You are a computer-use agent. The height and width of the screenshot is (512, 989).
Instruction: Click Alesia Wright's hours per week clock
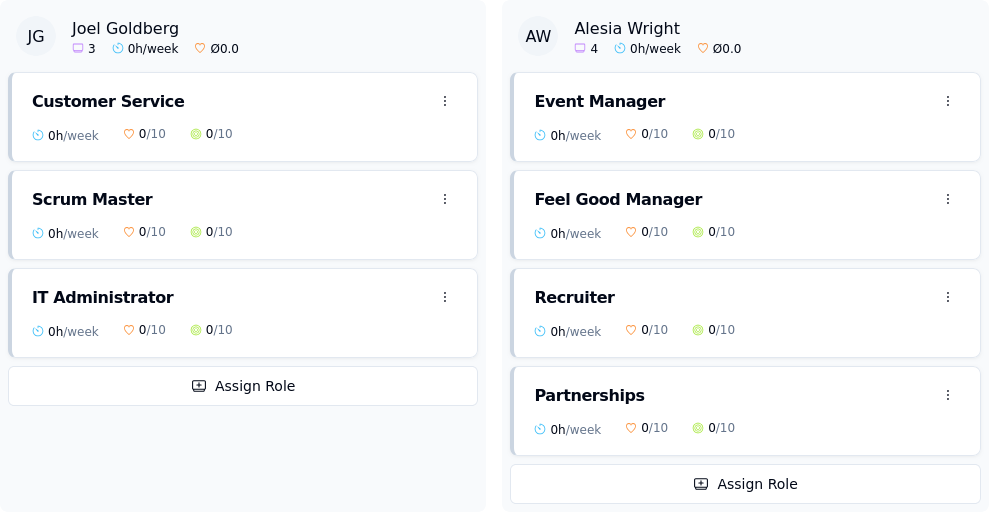[620, 48]
